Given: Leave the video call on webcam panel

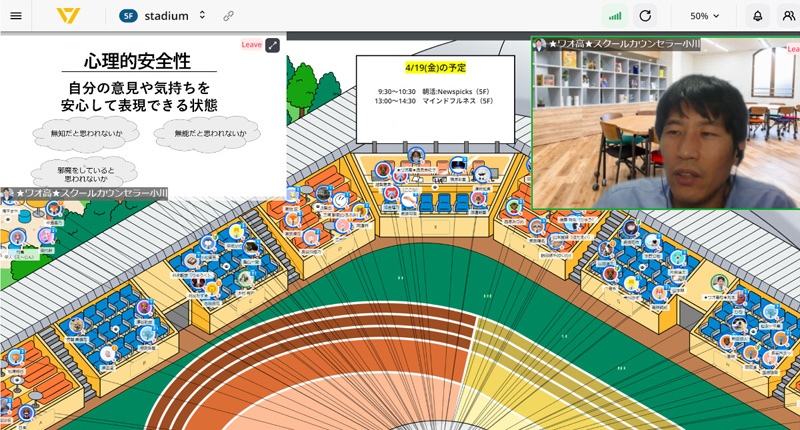Looking at the screenshot, I should 792,48.
